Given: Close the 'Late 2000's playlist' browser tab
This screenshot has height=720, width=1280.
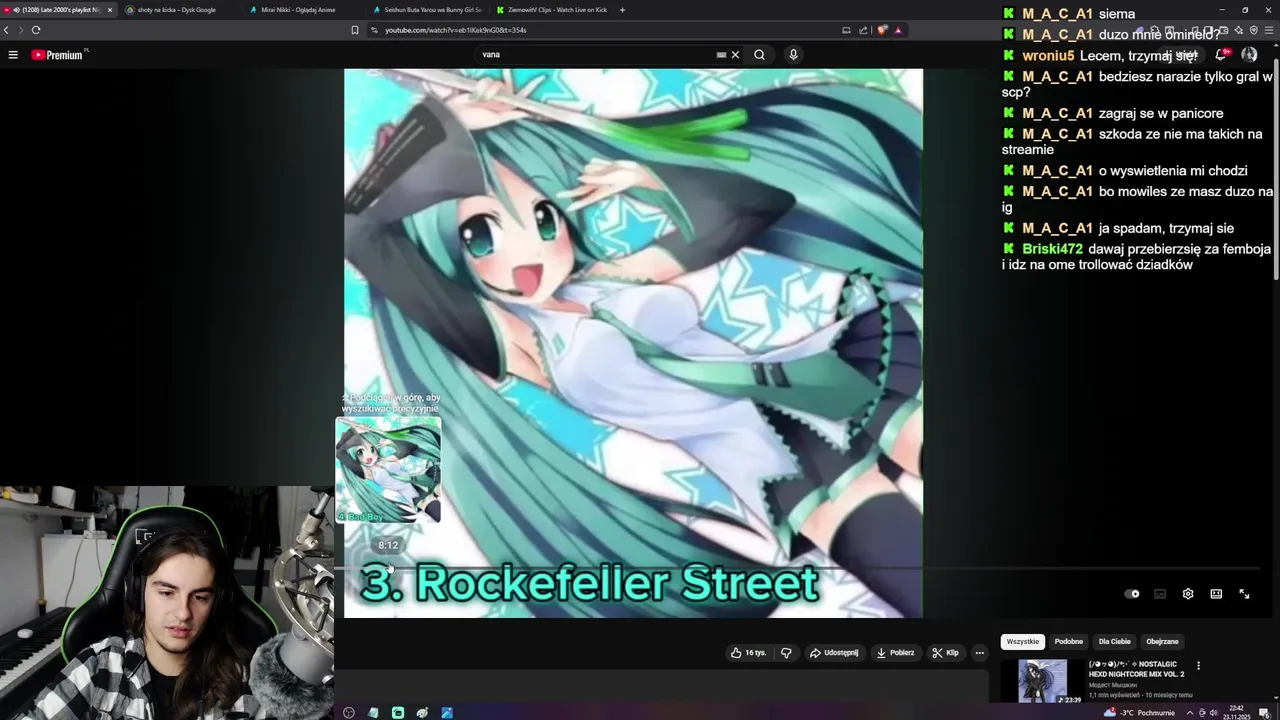Looking at the screenshot, I should click(110, 10).
